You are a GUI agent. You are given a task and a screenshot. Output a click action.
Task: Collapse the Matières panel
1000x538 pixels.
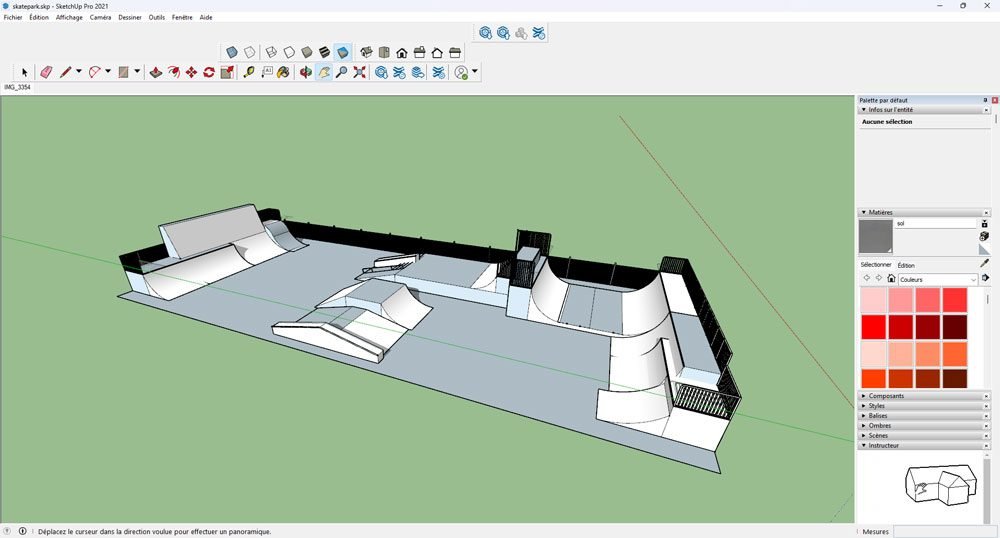click(923, 212)
